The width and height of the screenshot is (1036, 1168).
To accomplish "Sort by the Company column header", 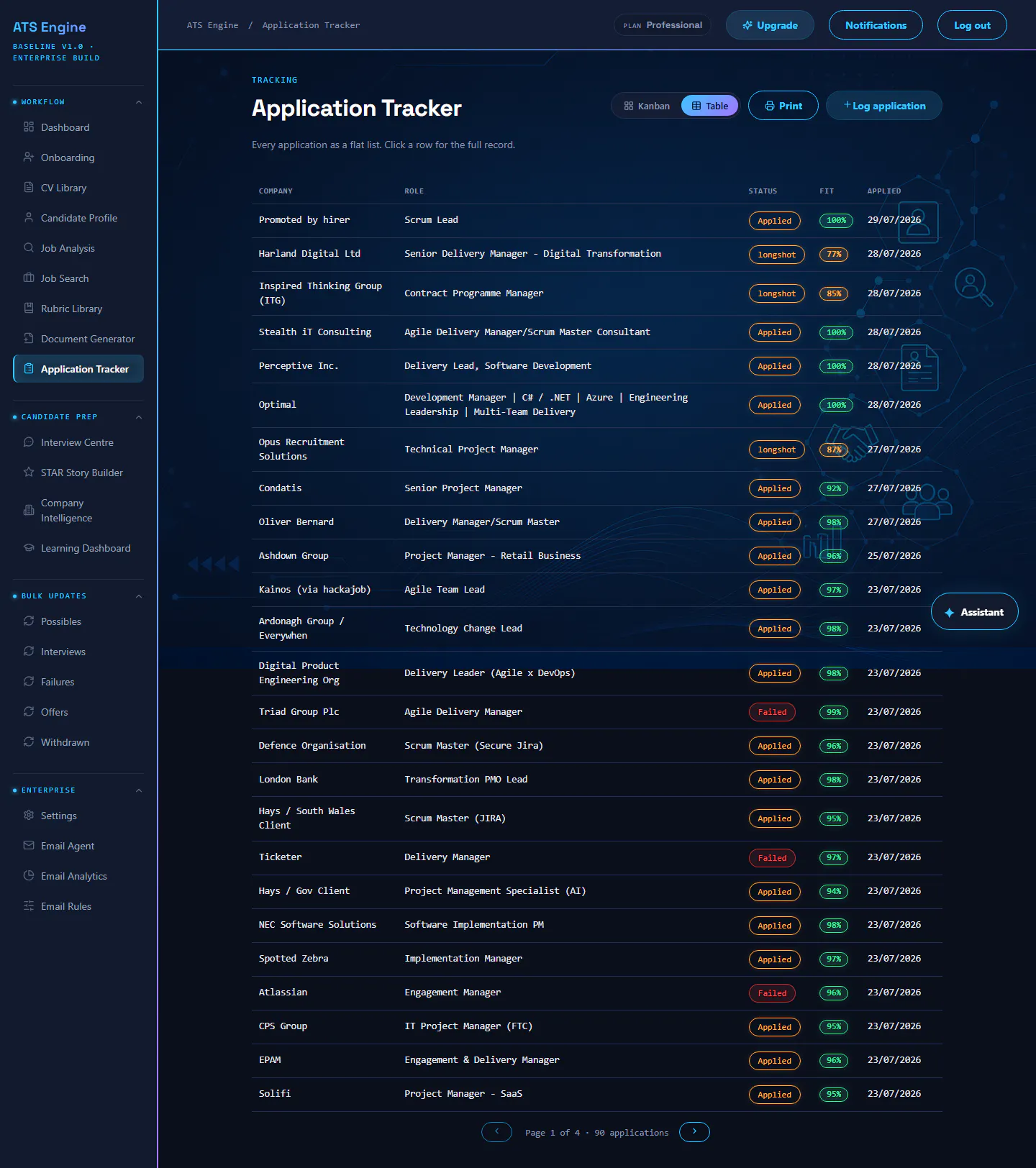I will click(276, 191).
